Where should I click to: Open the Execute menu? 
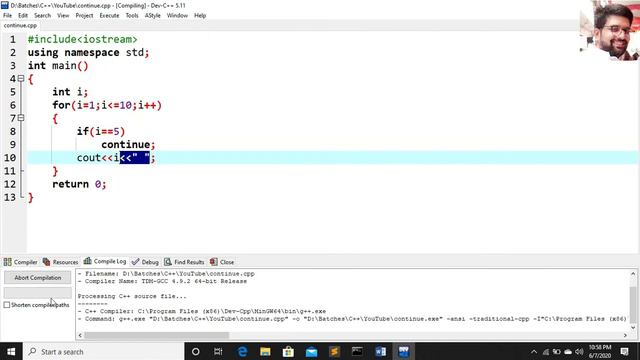109,16
